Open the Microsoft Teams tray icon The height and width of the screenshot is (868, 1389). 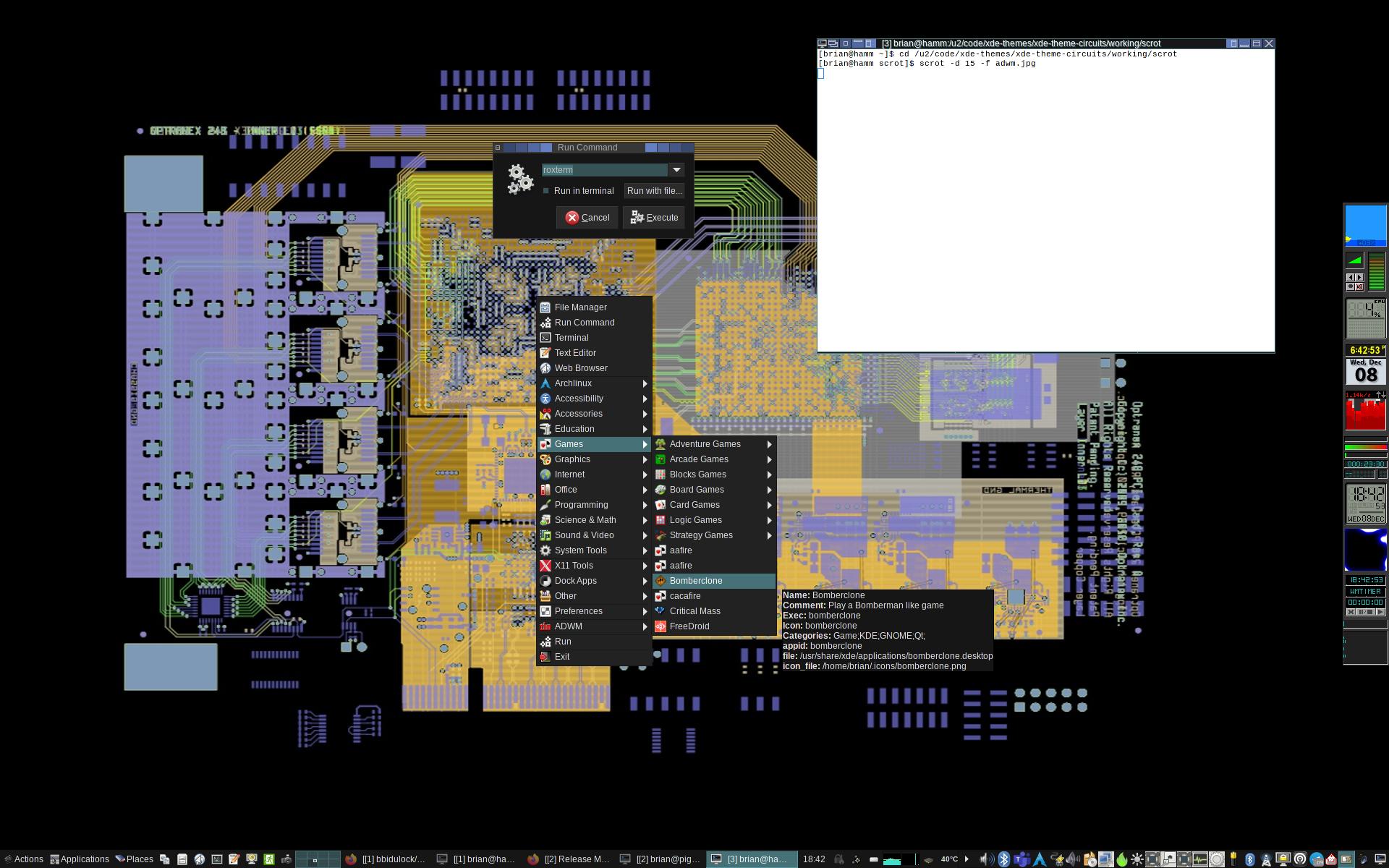pos(1022,859)
